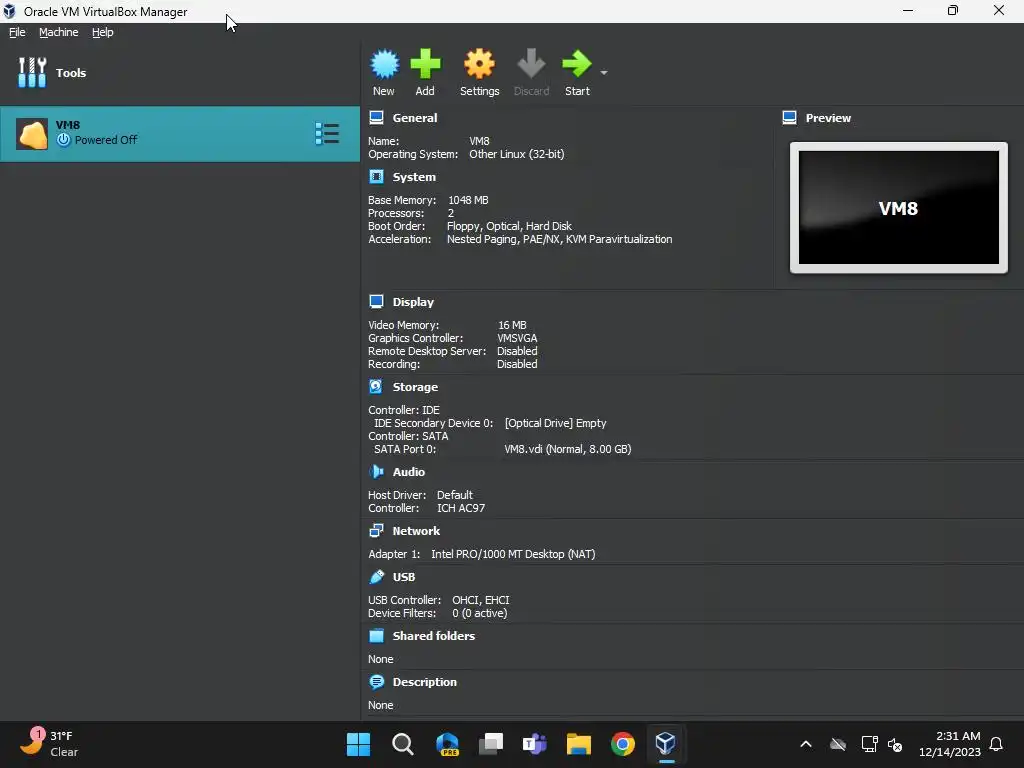The height and width of the screenshot is (768, 1024).
Task: Click the Shared folders section icon
Action: [376, 635]
